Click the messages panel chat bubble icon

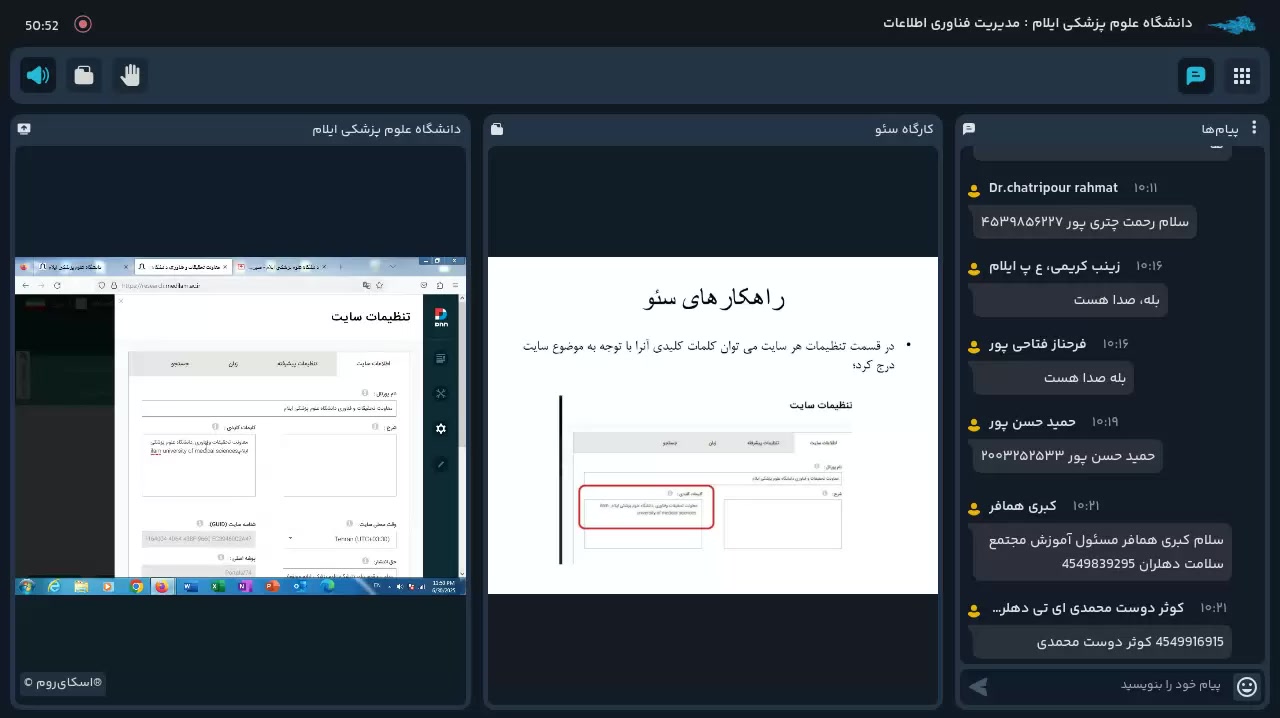tap(969, 129)
